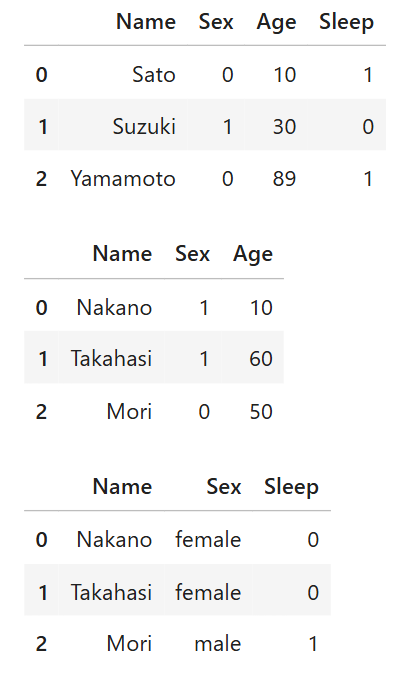Click the Name header of first table
This screenshot has width=394, height=679.
146,22
